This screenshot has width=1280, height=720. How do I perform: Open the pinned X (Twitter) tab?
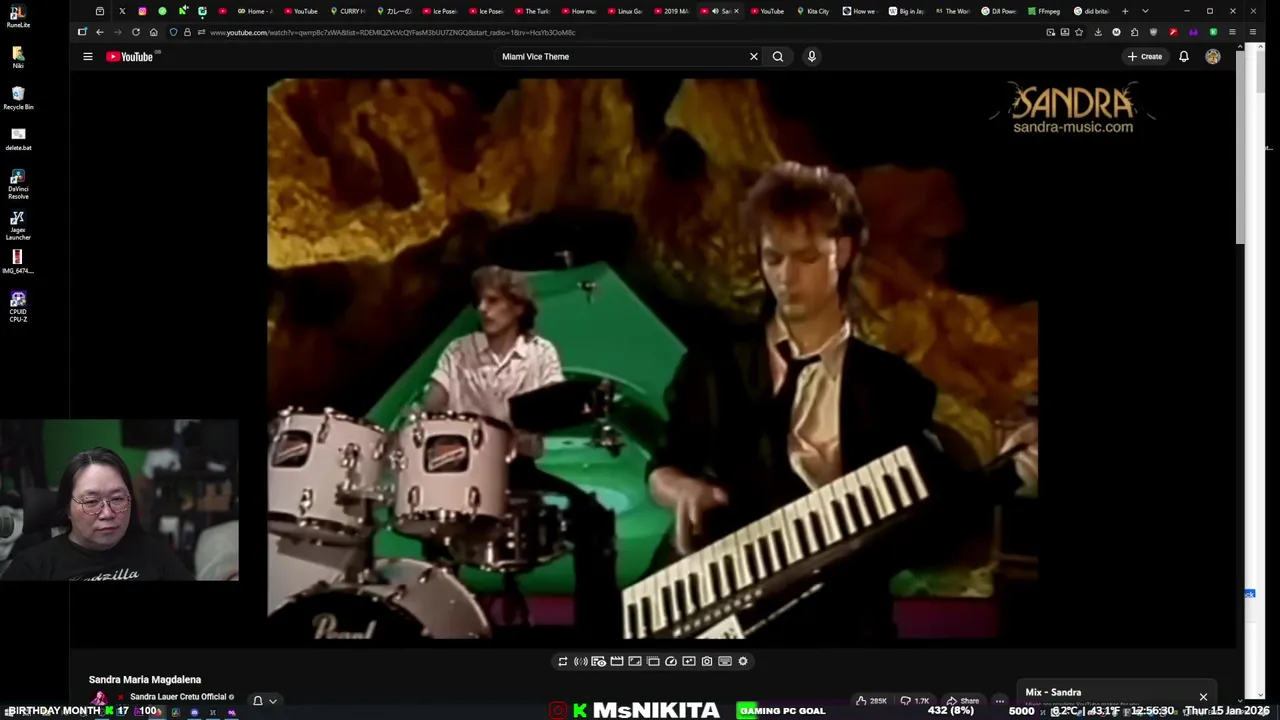pyautogui.click(x=122, y=11)
